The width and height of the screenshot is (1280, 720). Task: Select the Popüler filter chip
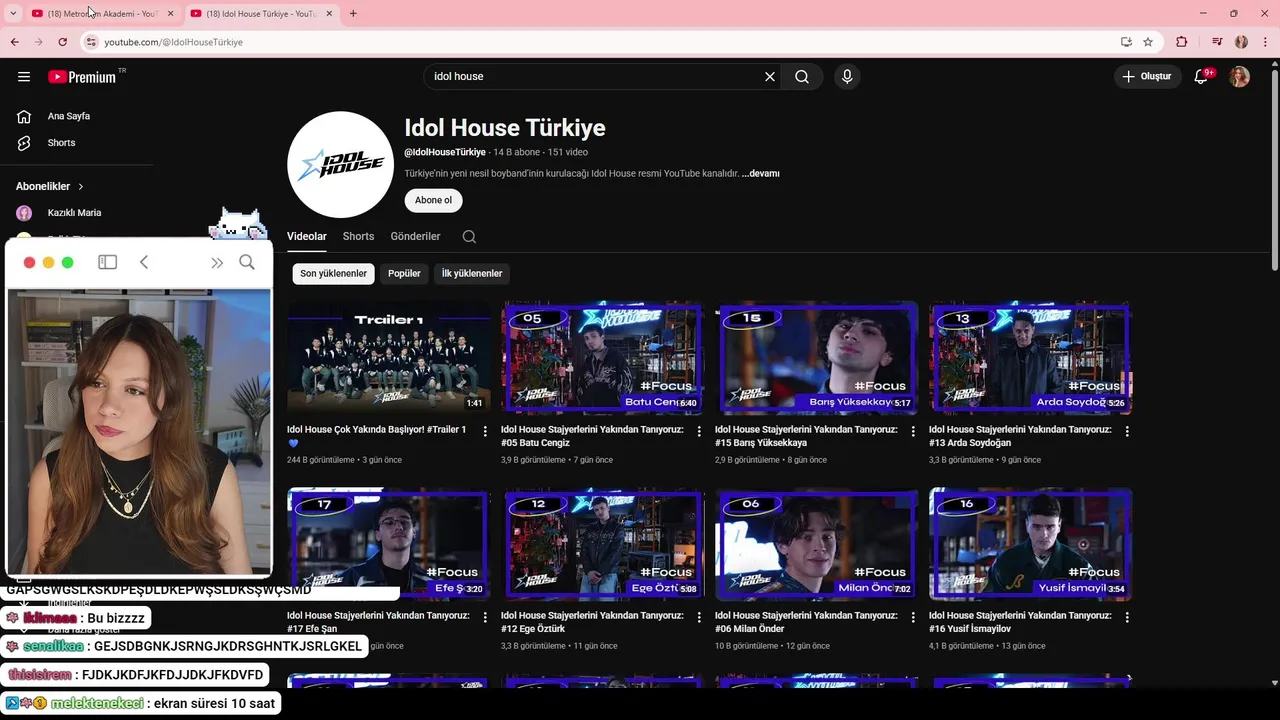[404, 274]
